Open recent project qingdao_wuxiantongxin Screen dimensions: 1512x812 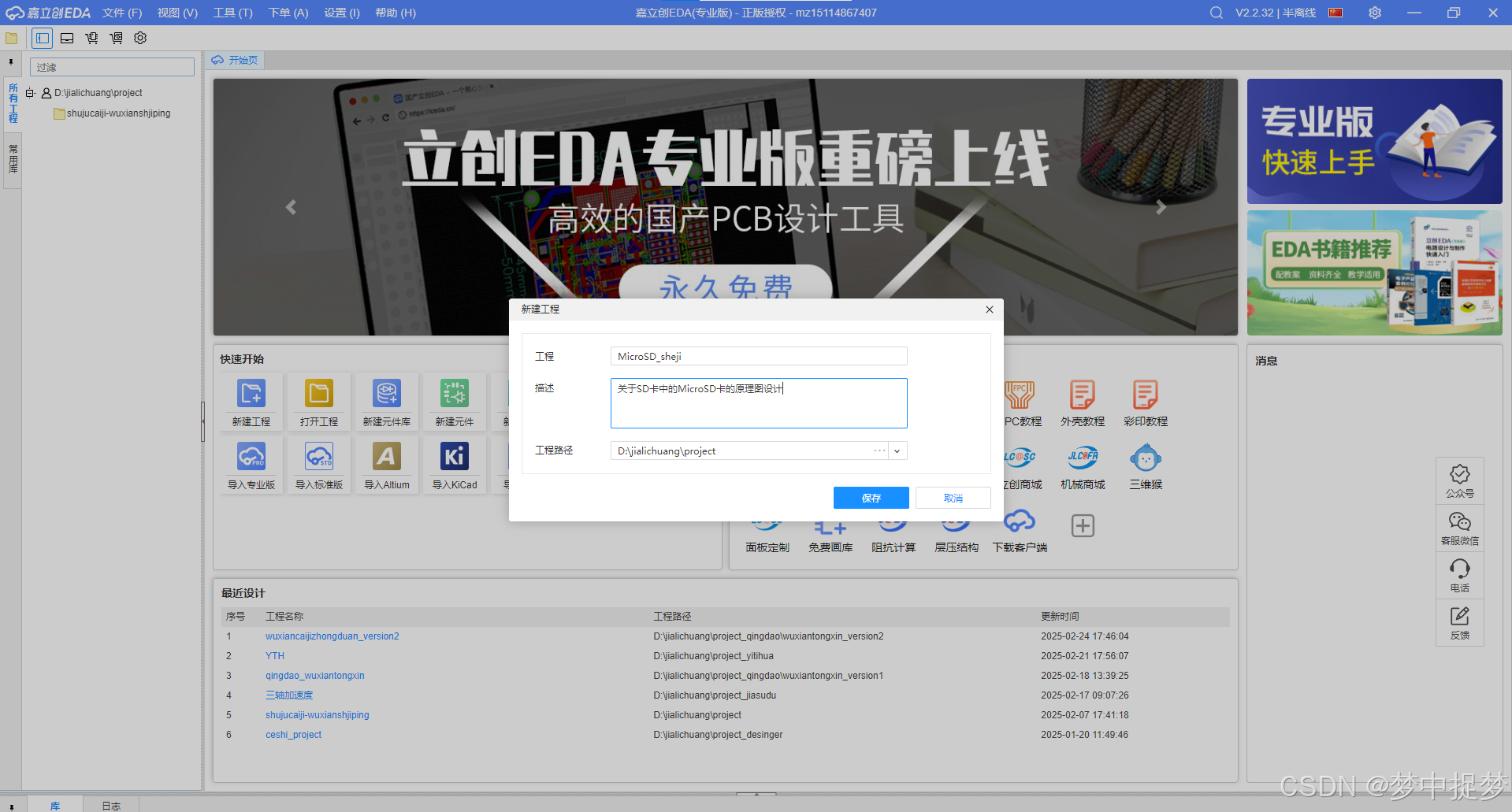point(315,676)
